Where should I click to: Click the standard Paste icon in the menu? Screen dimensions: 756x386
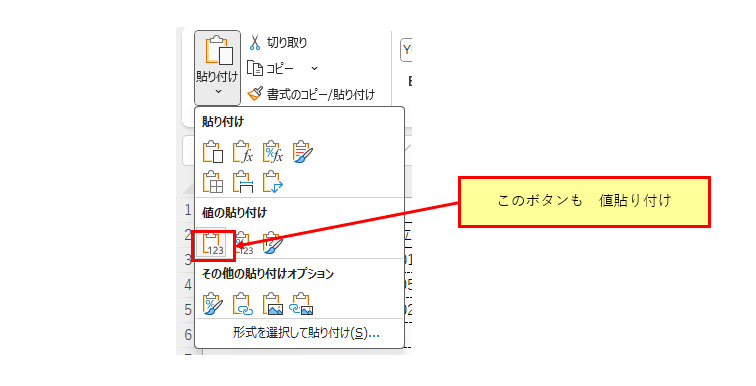pos(213,153)
